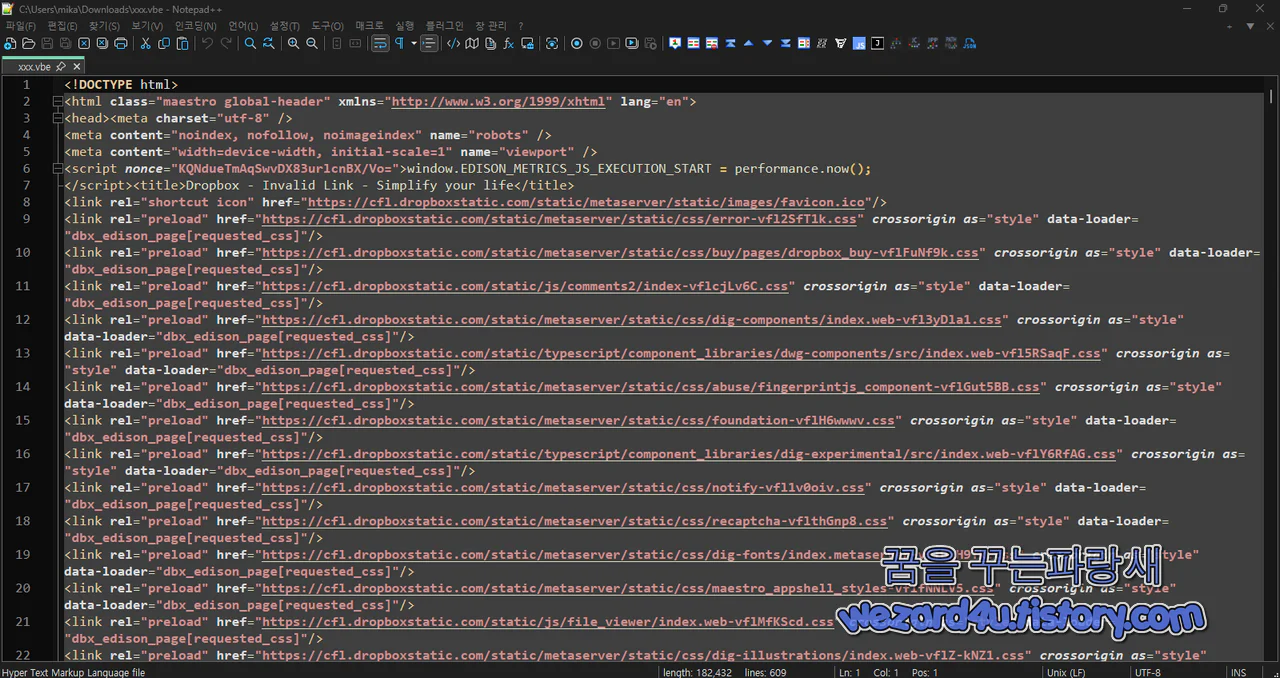Click the JSON viewer icon
The width and height of the screenshot is (1280, 678).
[x=970, y=44]
